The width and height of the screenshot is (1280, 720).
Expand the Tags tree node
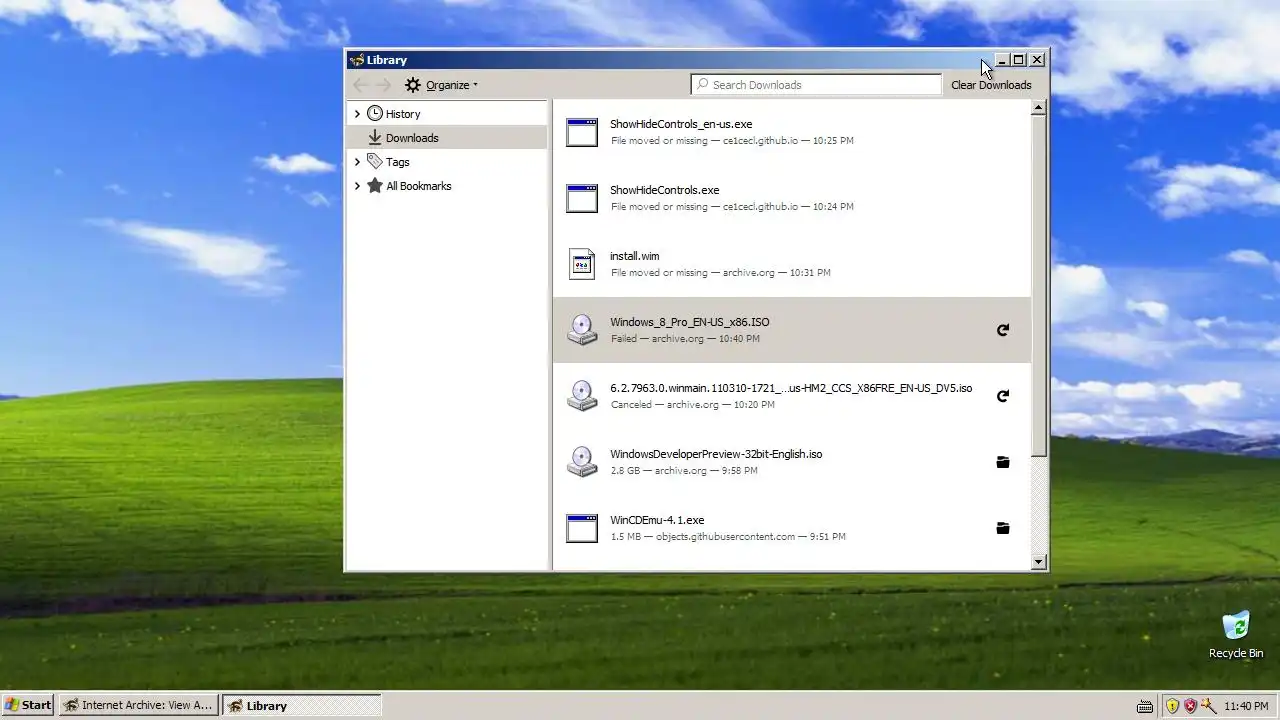click(x=357, y=162)
